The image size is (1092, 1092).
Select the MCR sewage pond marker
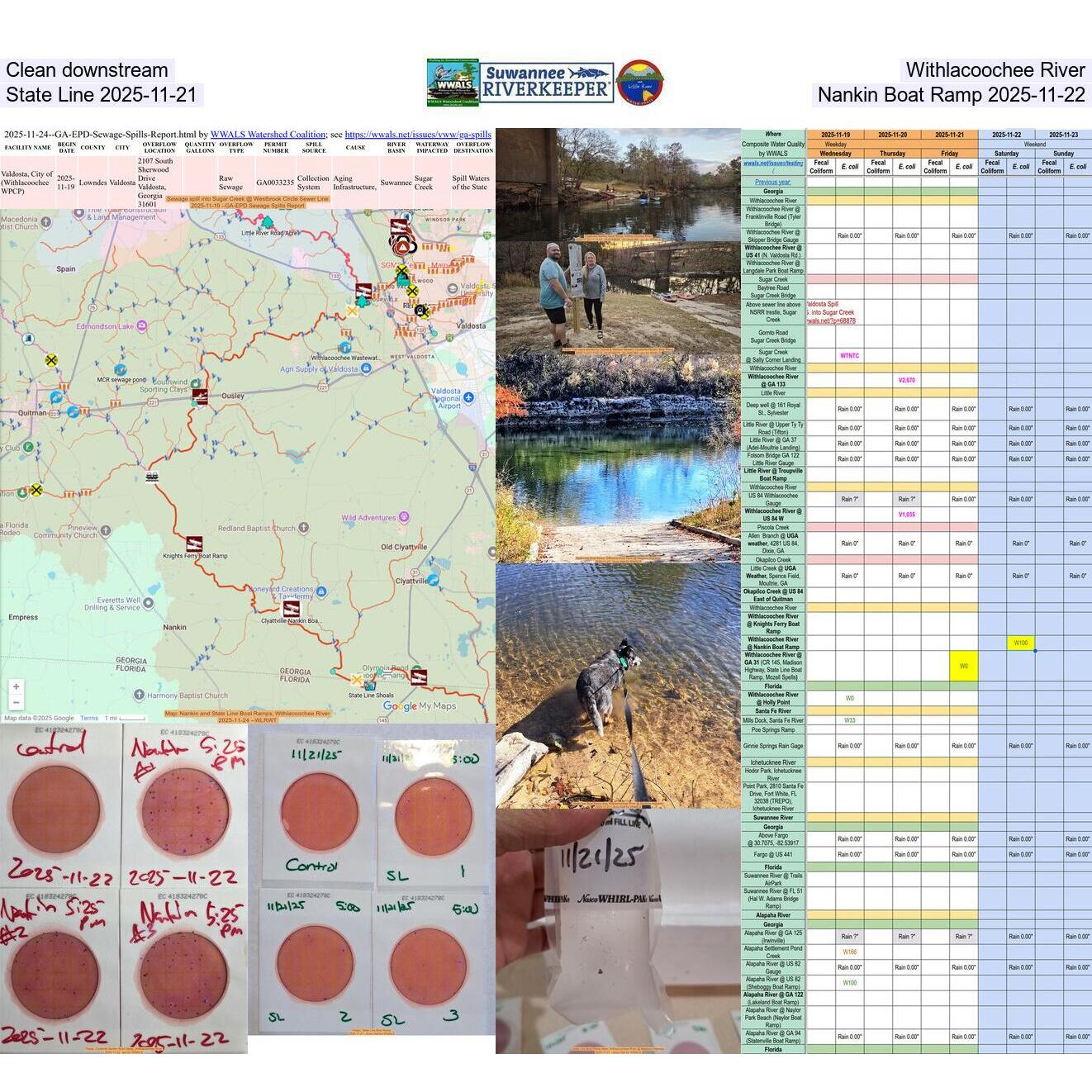coord(121,368)
